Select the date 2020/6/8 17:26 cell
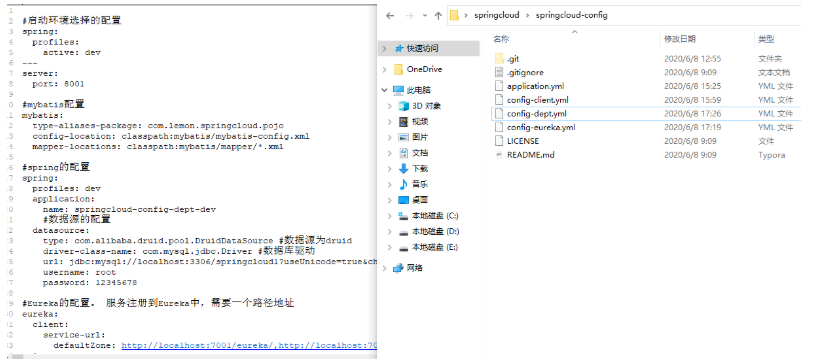814x363 pixels. tap(693, 113)
